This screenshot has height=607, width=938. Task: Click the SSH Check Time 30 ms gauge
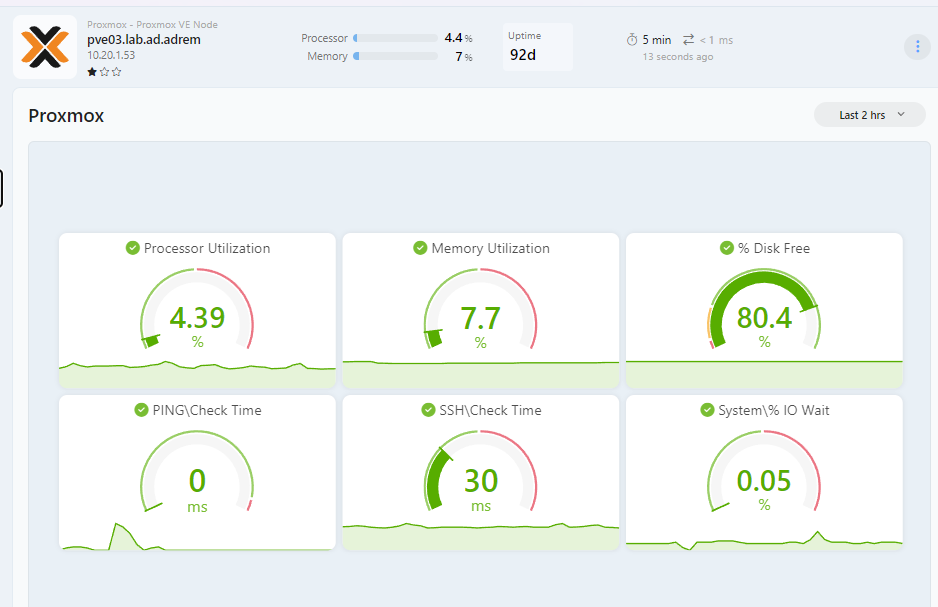[x=480, y=472]
